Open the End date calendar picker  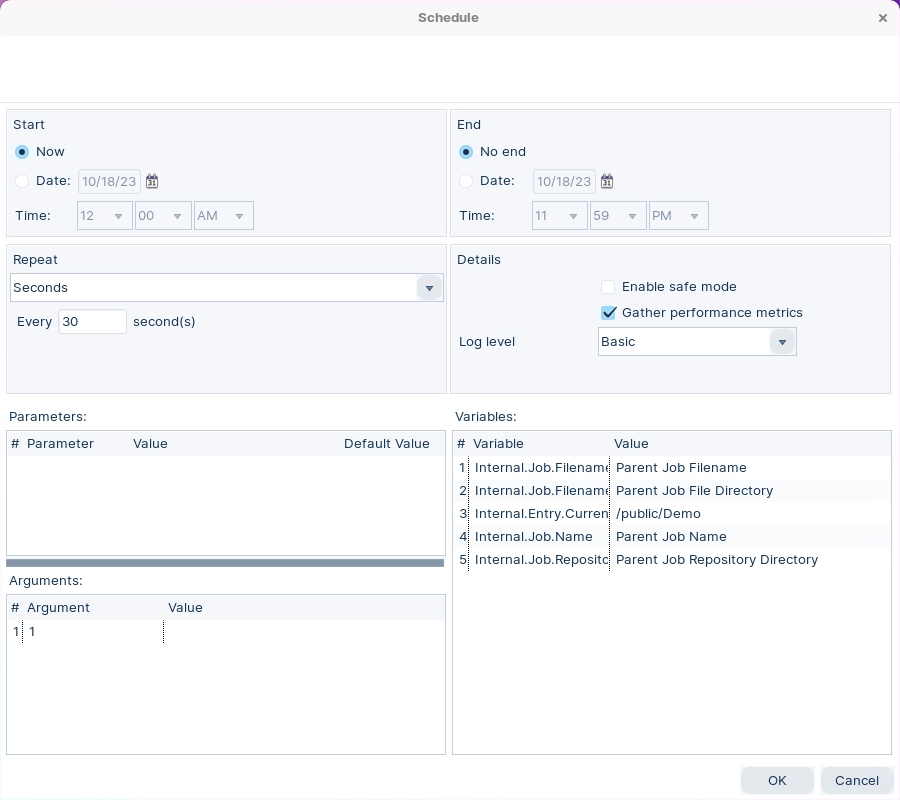[x=607, y=181]
